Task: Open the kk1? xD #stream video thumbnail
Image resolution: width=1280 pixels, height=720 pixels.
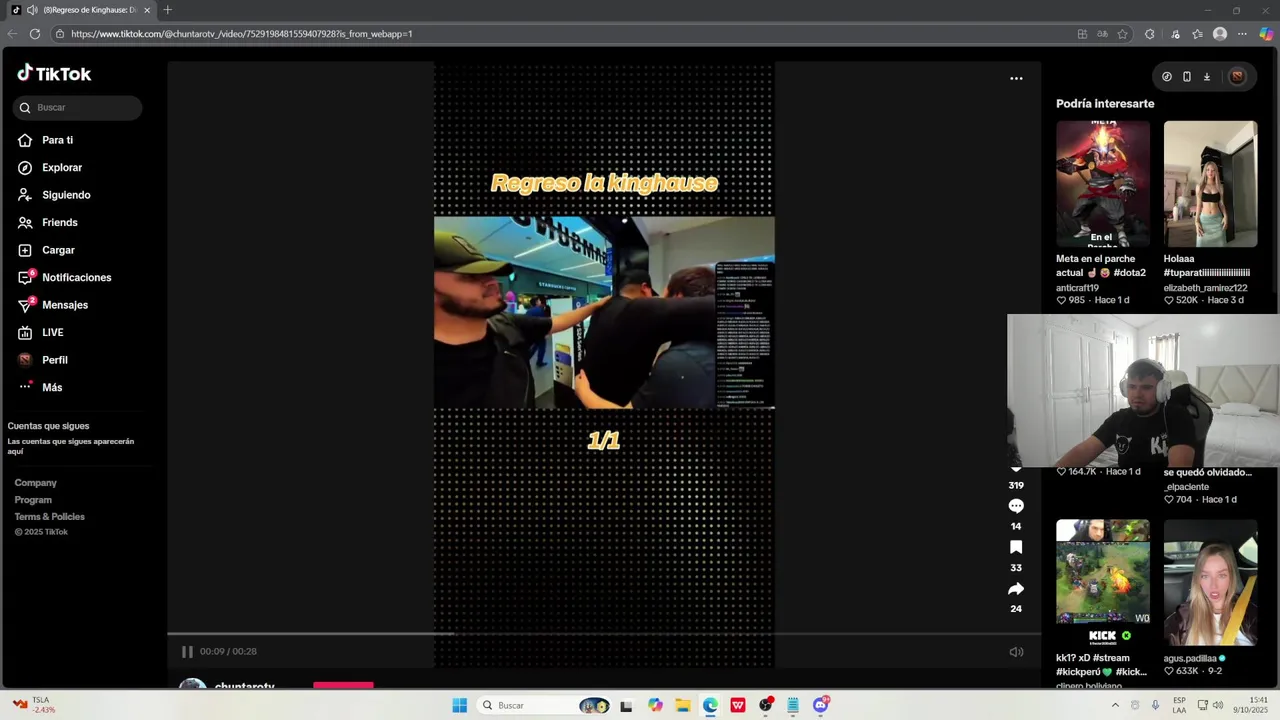Action: 1103,581
